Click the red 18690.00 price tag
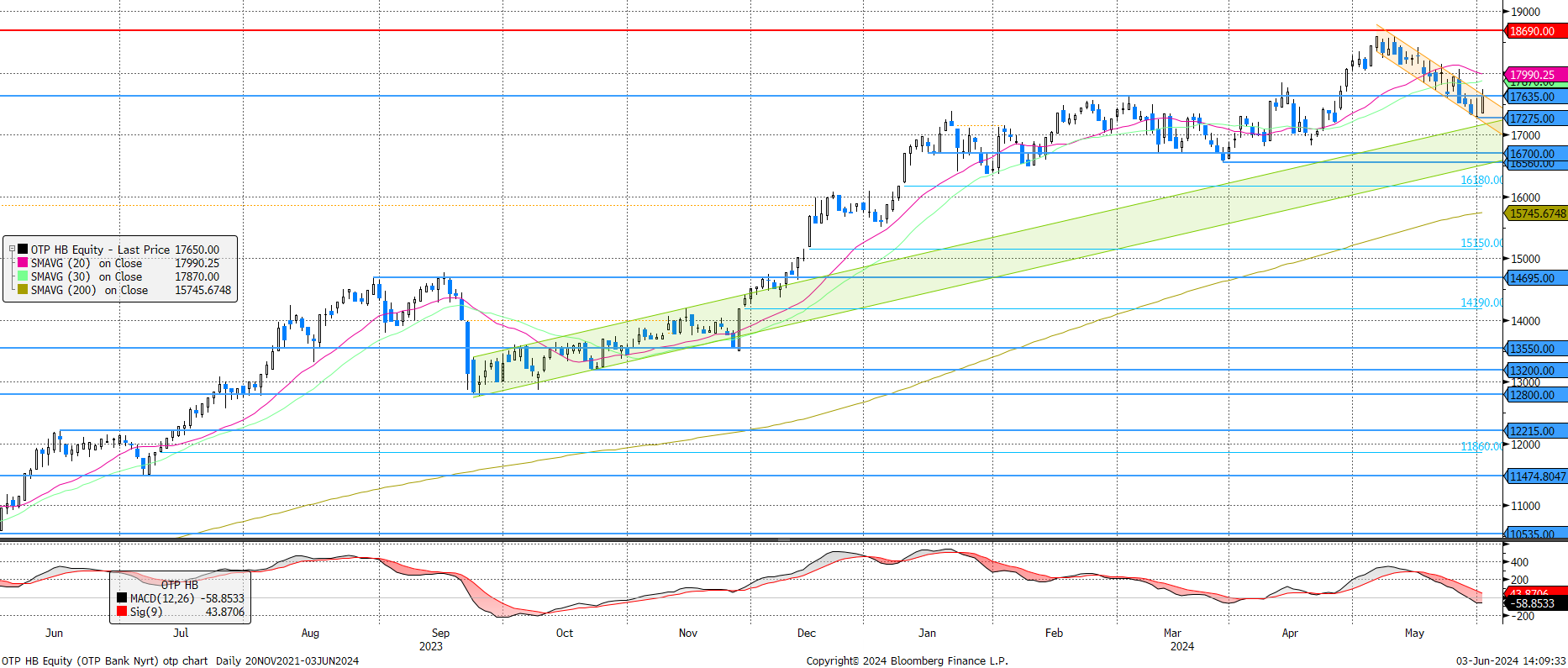This screenshot has height=668, width=1568. pyautogui.click(x=1537, y=31)
